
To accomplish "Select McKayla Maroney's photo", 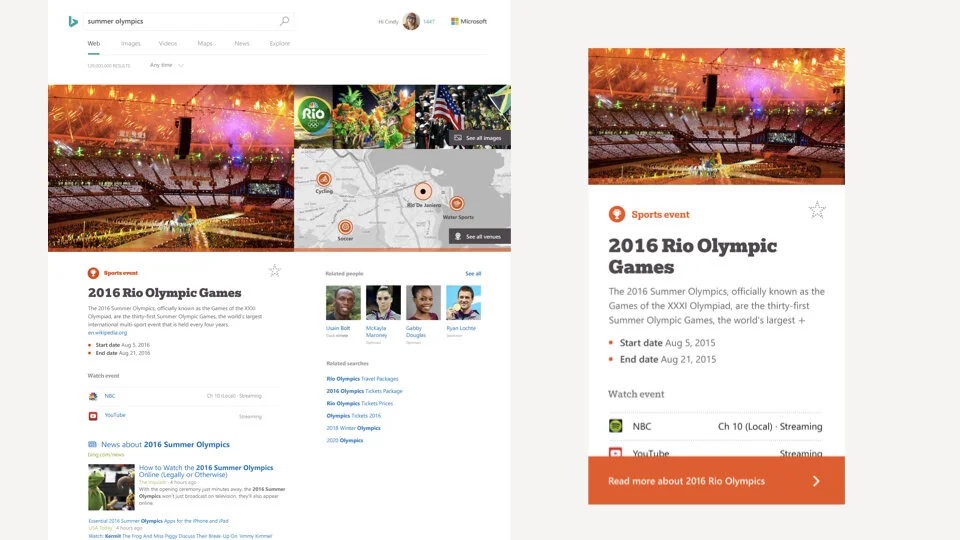I will (x=383, y=302).
